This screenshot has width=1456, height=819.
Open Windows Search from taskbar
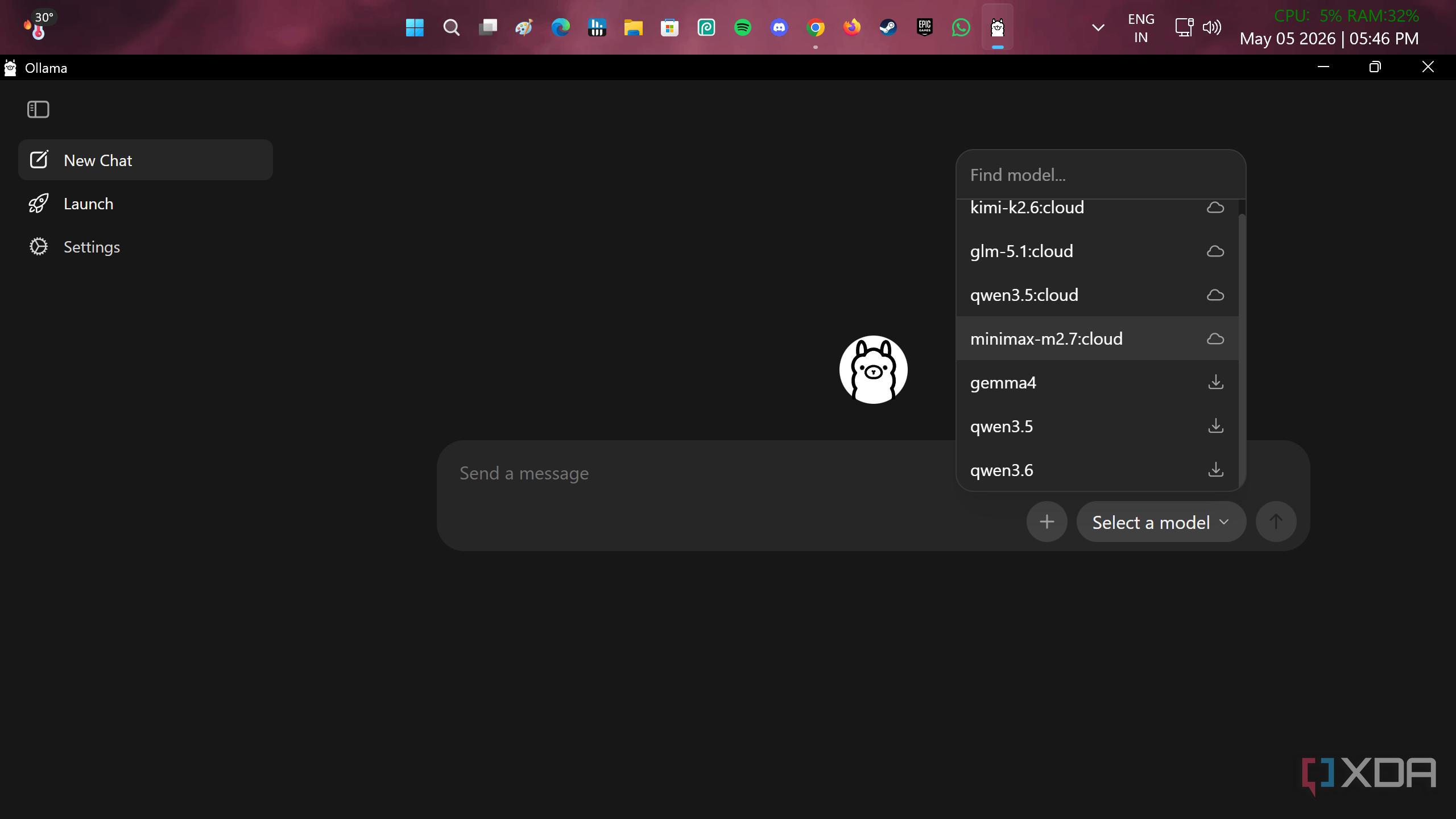pyautogui.click(x=451, y=27)
